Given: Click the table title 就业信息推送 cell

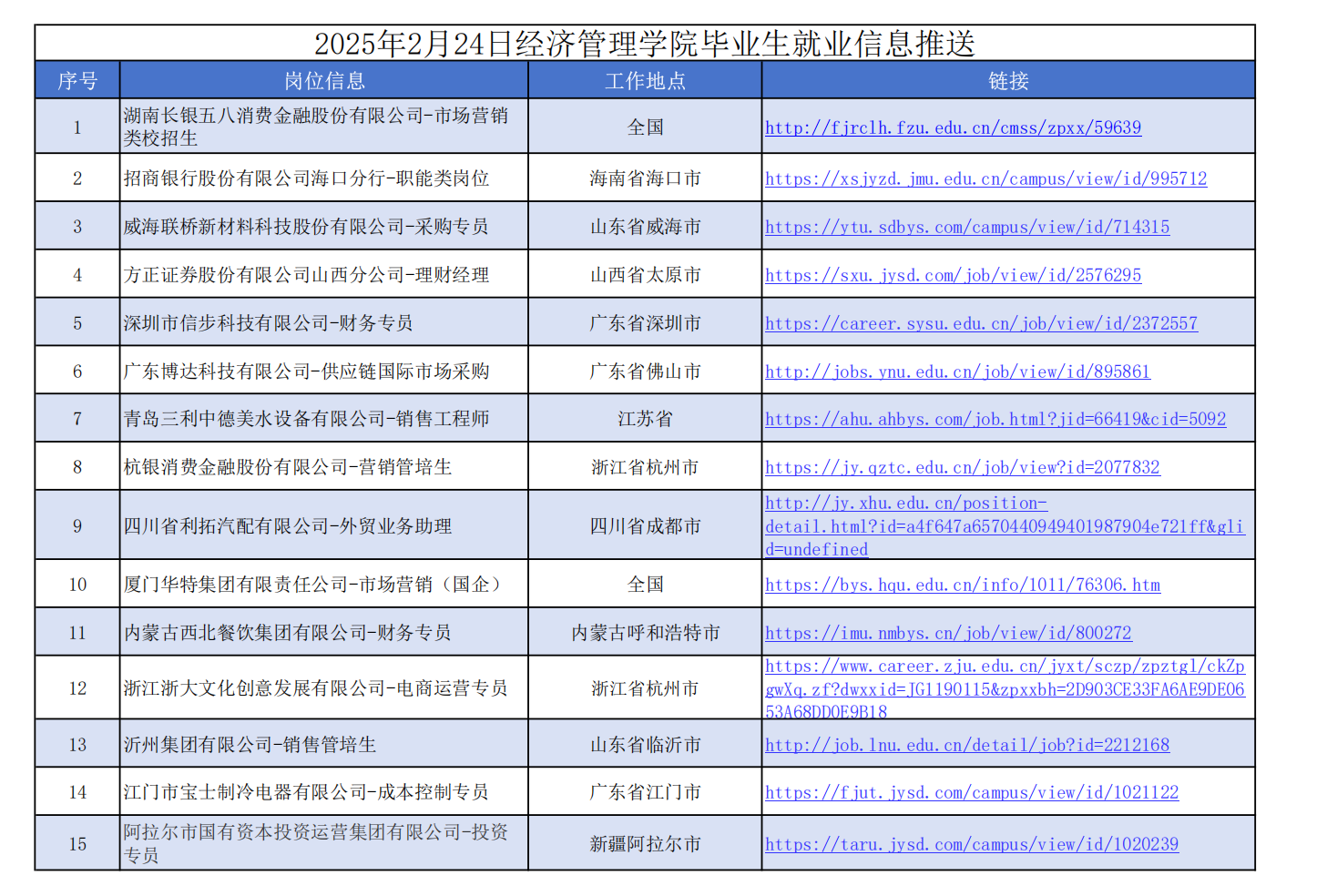Looking at the screenshot, I should pos(645,44).
